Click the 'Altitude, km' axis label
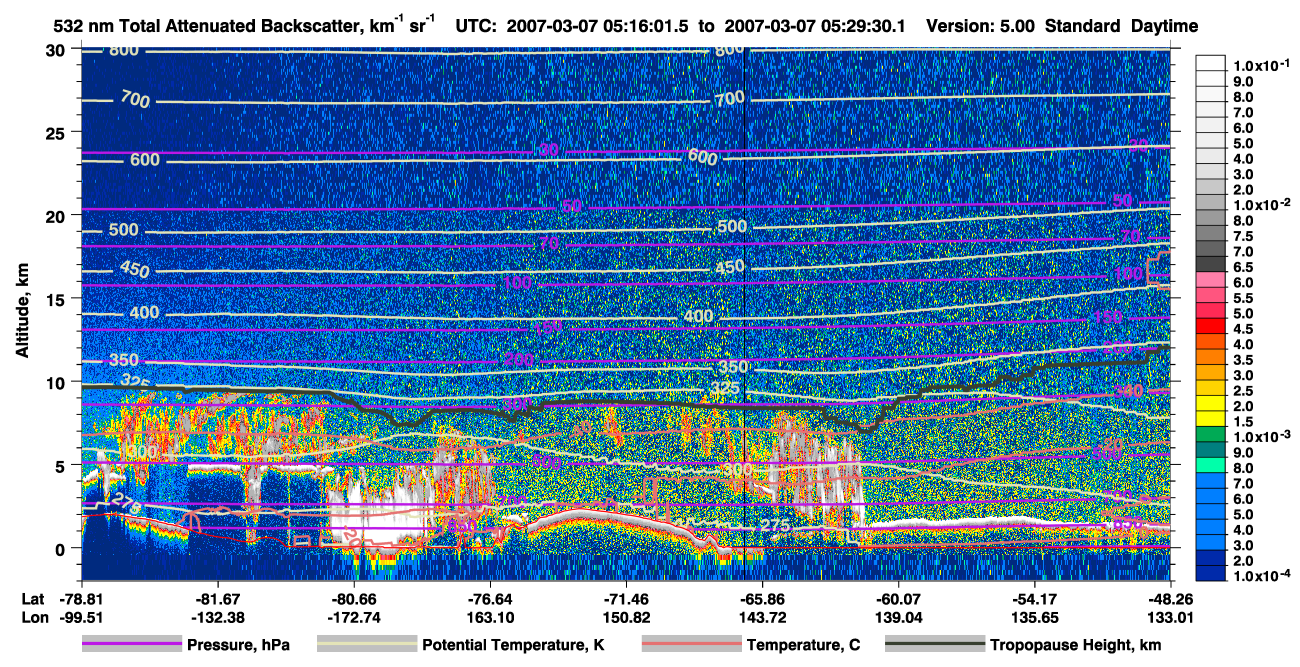The width and height of the screenshot is (1300, 667). pos(21,313)
